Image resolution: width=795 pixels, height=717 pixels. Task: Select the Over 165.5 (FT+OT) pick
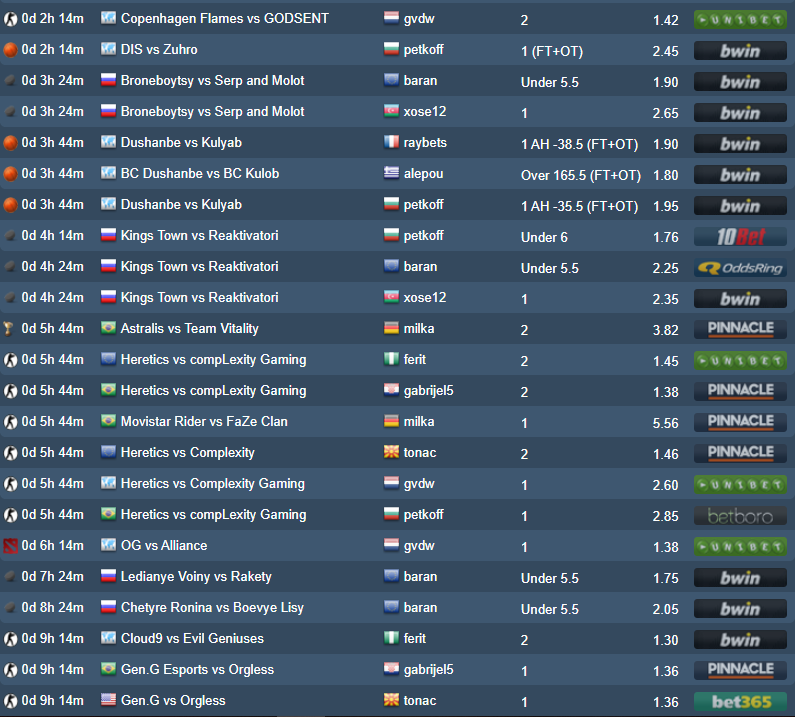[x=581, y=175]
